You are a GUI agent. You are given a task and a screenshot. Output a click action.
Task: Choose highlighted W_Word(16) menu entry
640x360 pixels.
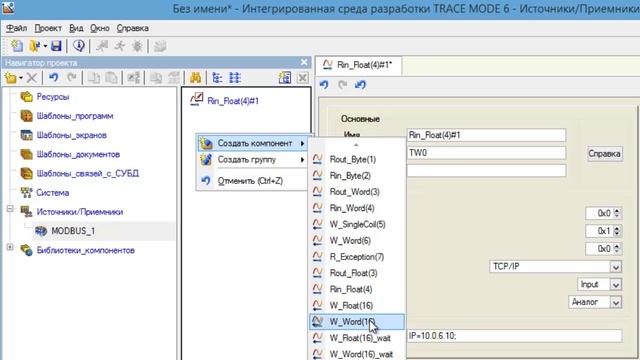coord(357,322)
